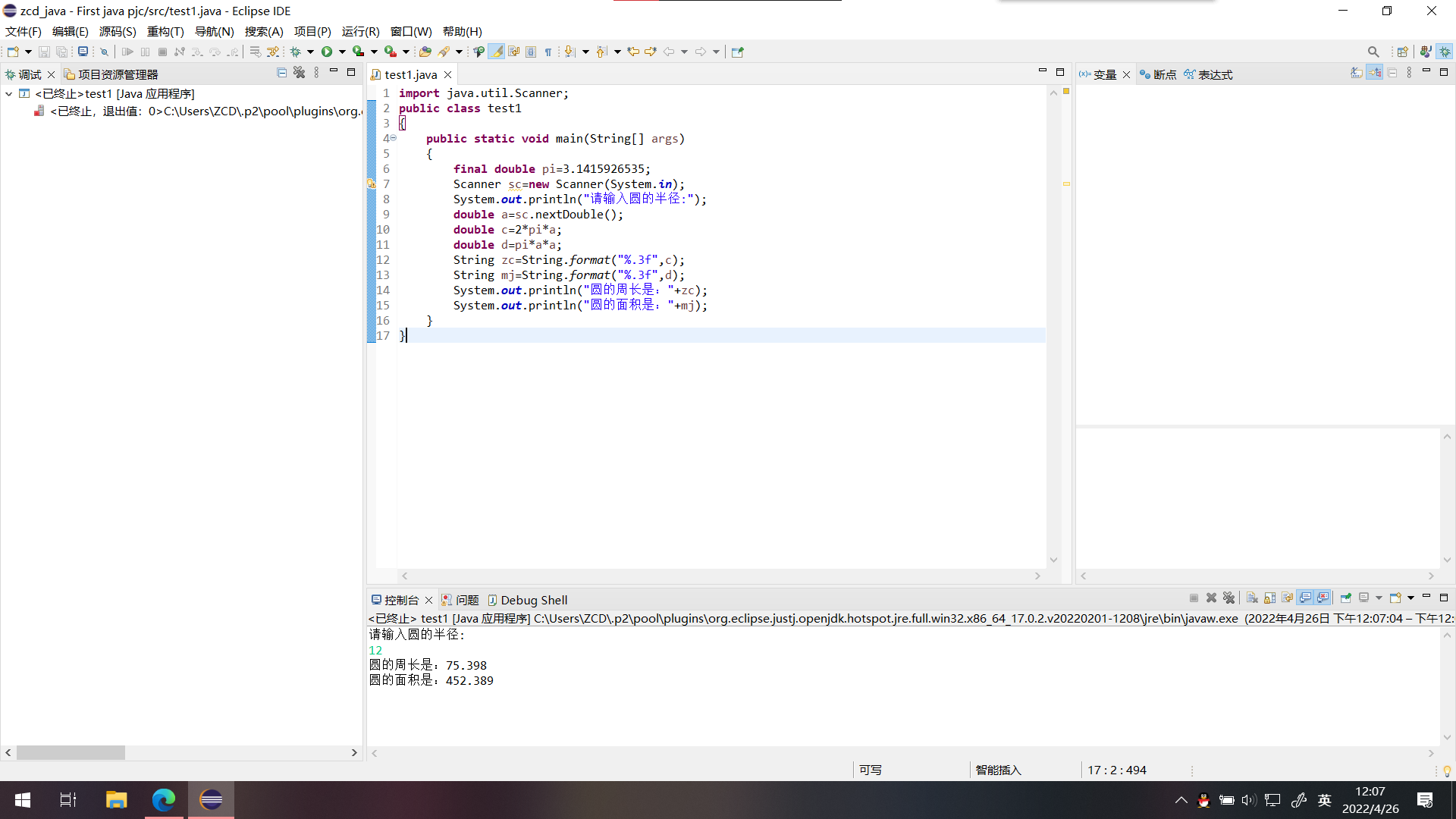Open the Java perspective icon
Screen dimensions: 1456x819
point(1426,52)
